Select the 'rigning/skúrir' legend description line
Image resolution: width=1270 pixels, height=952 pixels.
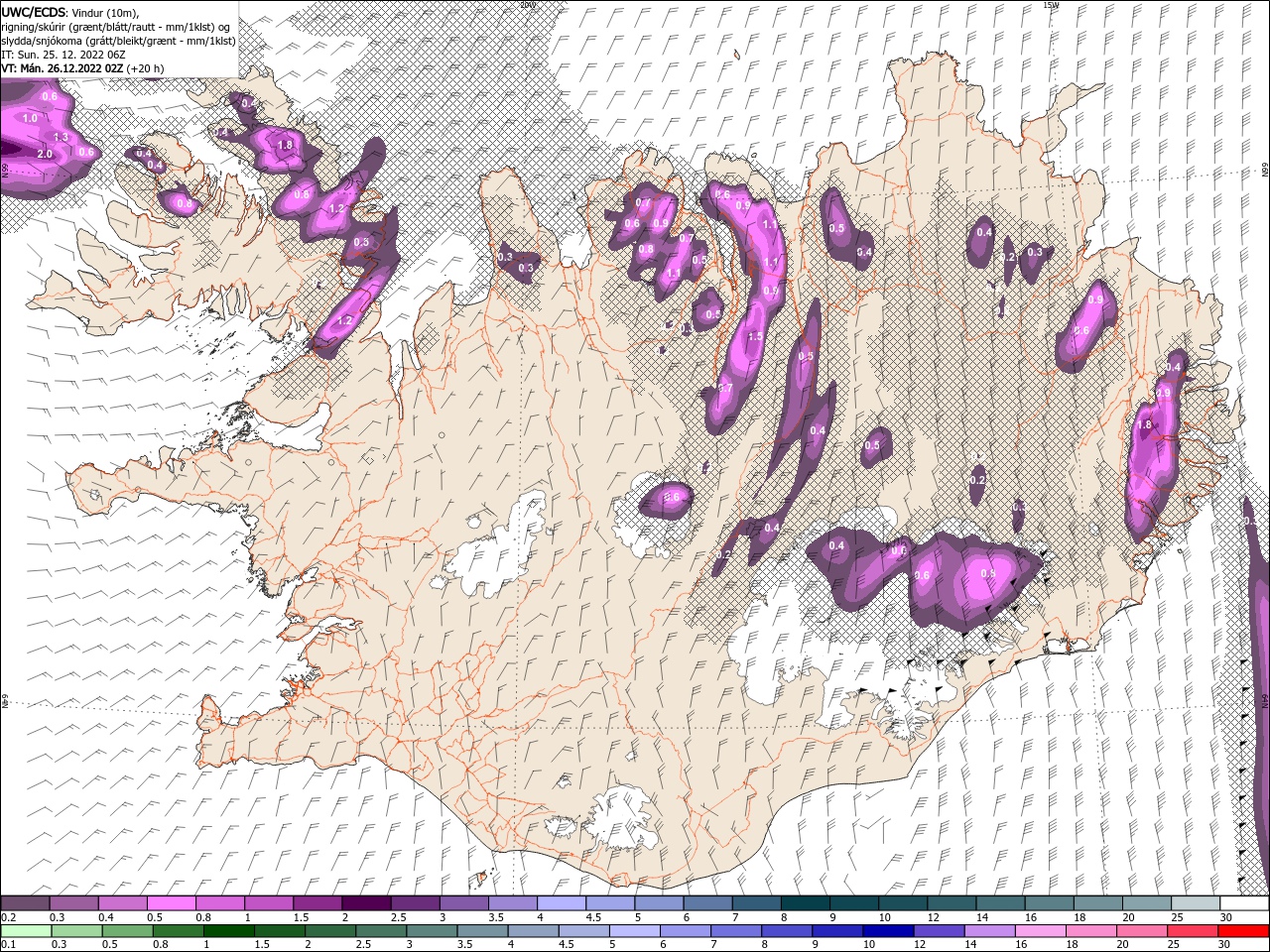pyautogui.click(x=117, y=27)
